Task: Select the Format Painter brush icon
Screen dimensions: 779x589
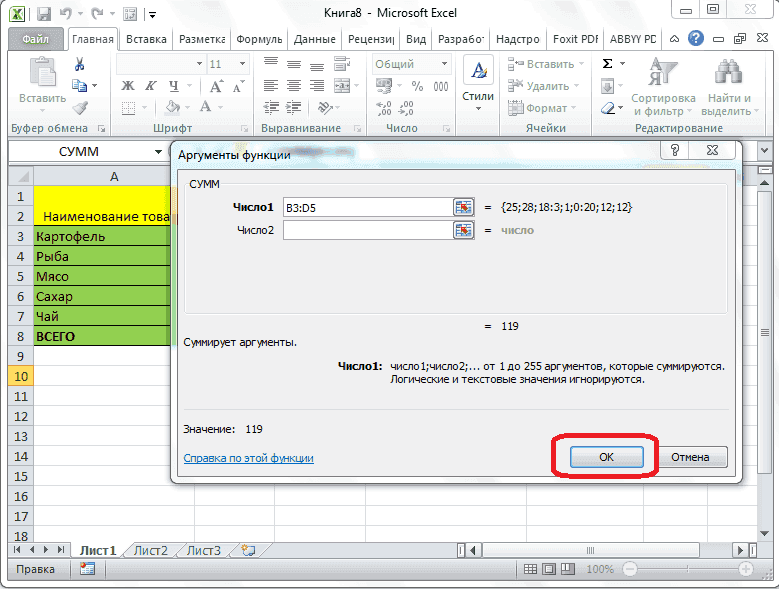Action: (x=80, y=108)
